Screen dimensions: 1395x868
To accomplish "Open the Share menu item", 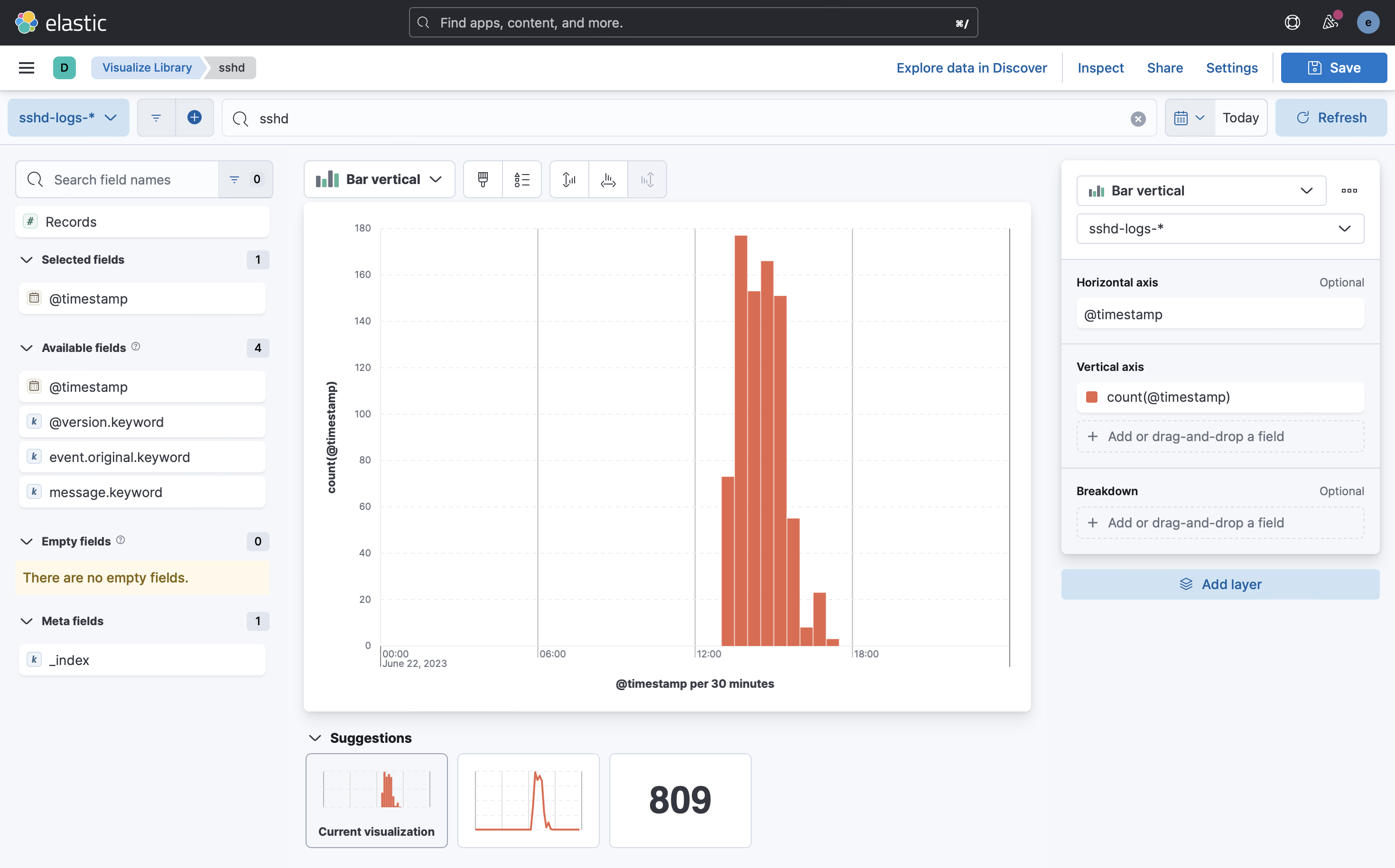I will 1165,68.
